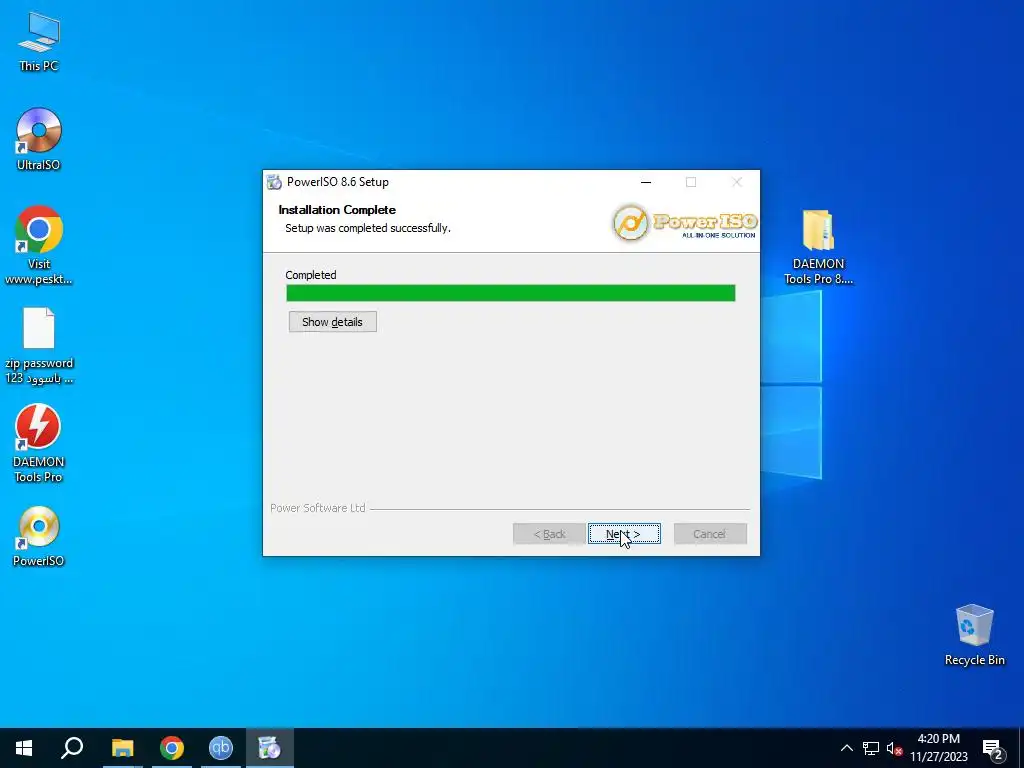Show hidden system tray icons
Screen dimensions: 1024x768
(x=846, y=748)
